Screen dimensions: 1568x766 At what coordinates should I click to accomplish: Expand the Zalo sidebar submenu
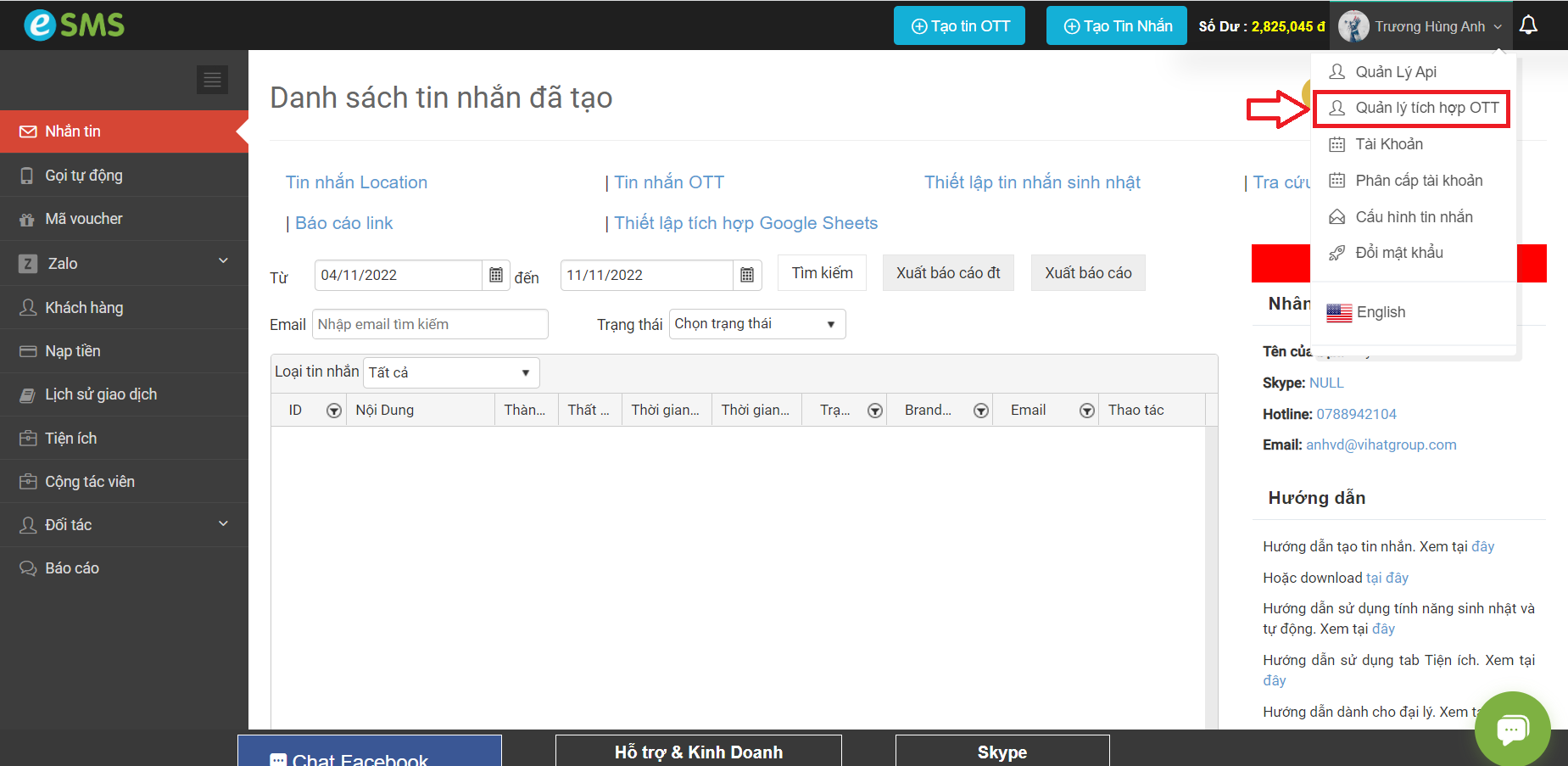coord(223,261)
